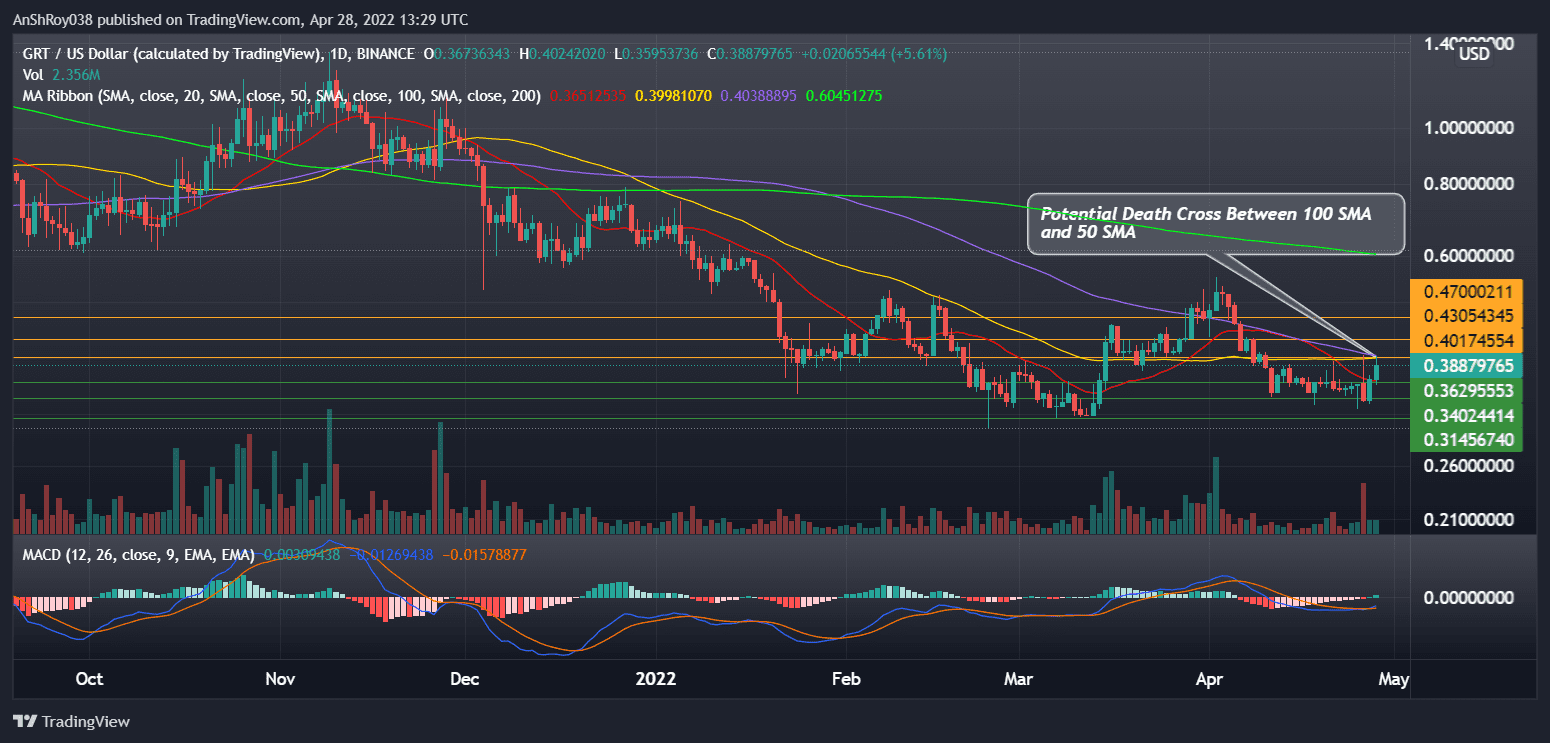Click the USD label on the price axis
The width and height of the screenshot is (1550, 743).
pyautogui.click(x=1473, y=55)
